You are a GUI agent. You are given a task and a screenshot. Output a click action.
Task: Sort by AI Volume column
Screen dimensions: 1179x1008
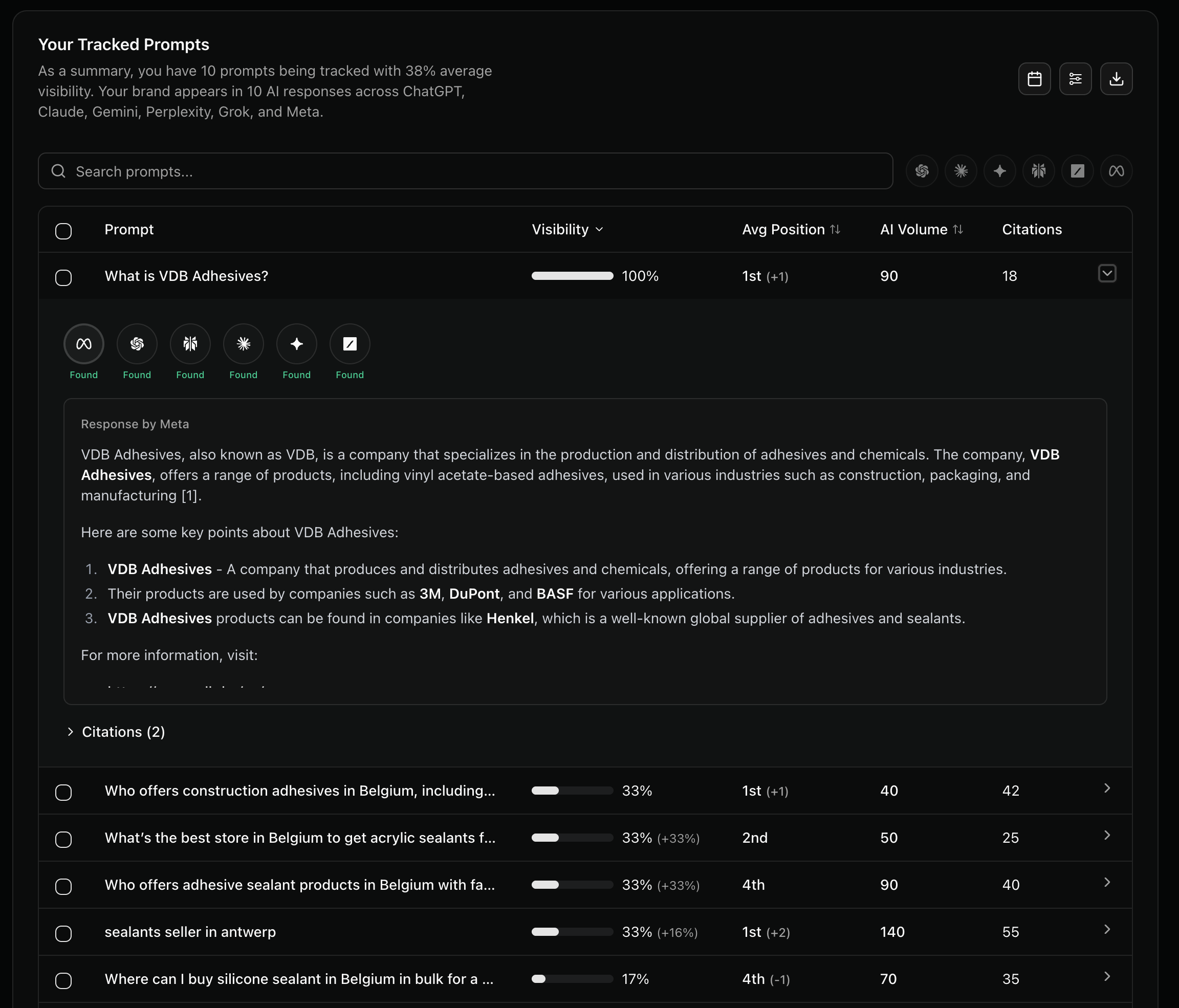921,229
